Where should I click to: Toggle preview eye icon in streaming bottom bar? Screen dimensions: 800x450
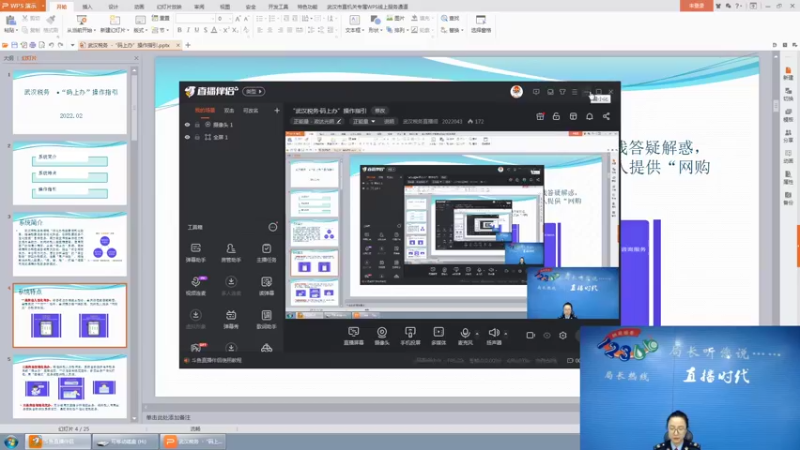547,335
